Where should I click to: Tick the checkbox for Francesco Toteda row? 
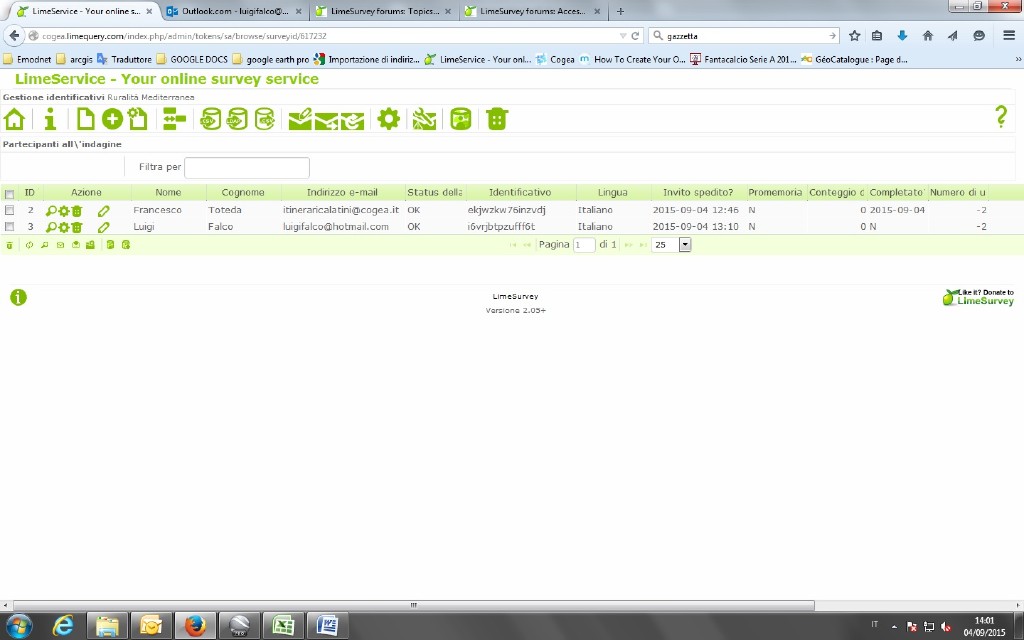coord(9,211)
